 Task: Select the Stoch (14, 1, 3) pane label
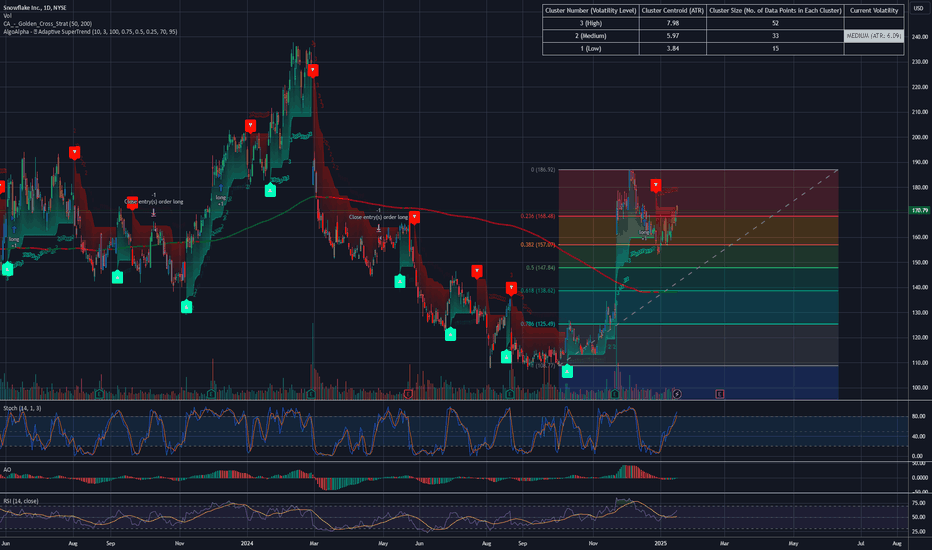tap(22, 408)
